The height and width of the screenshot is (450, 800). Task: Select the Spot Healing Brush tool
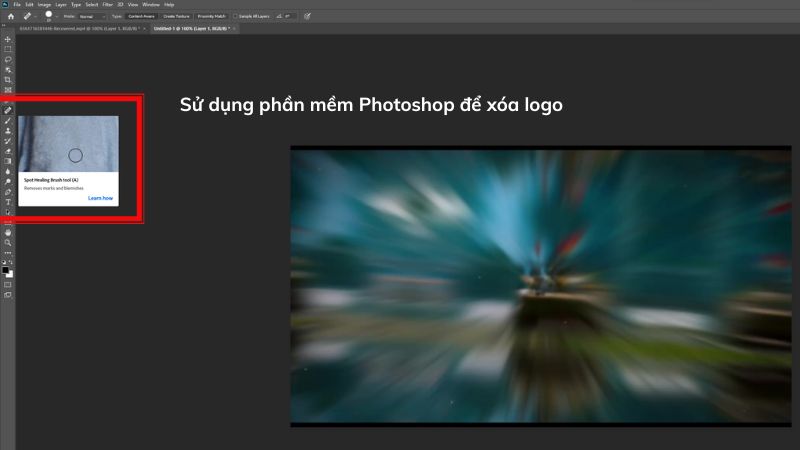8,110
